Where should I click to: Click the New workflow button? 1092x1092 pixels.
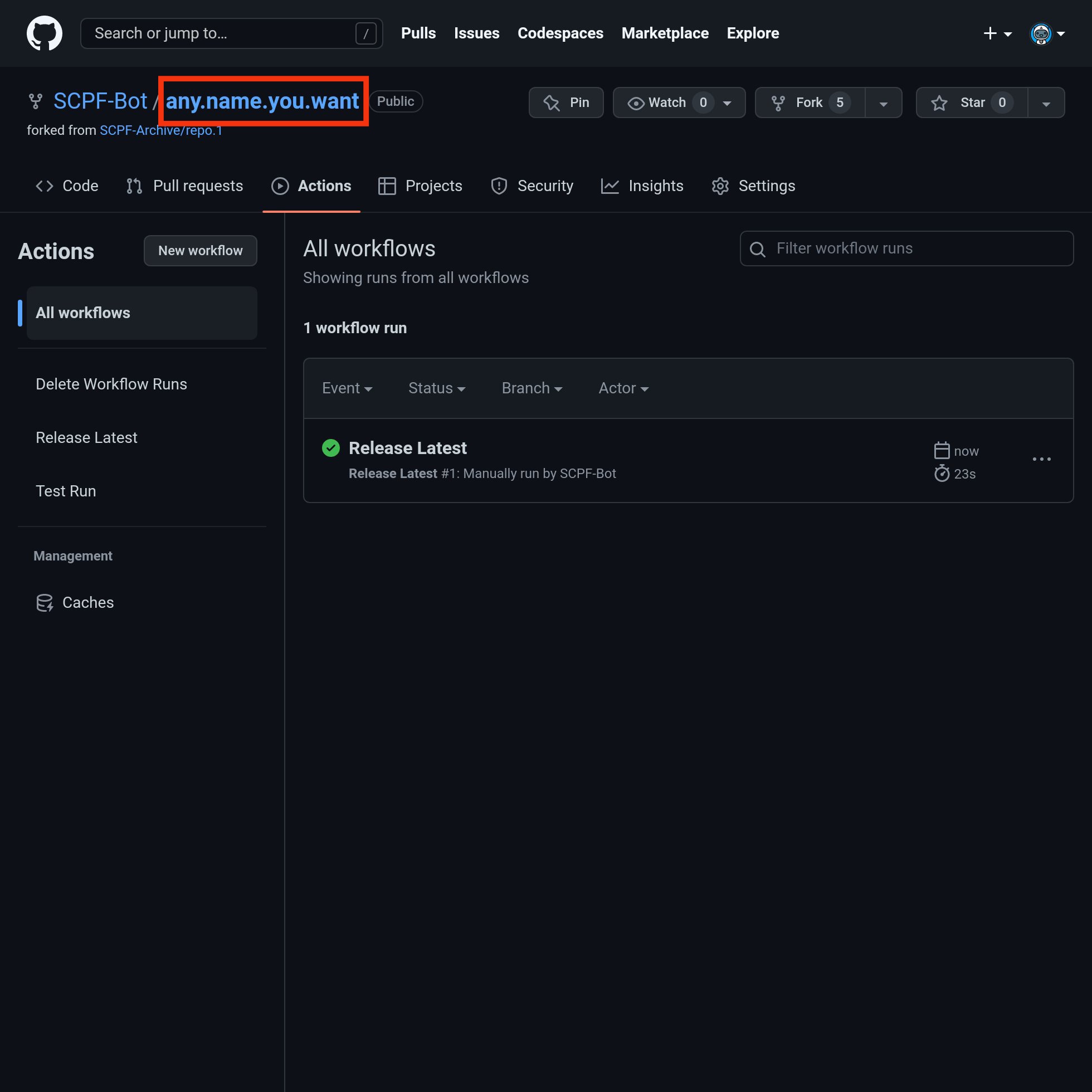click(x=200, y=250)
